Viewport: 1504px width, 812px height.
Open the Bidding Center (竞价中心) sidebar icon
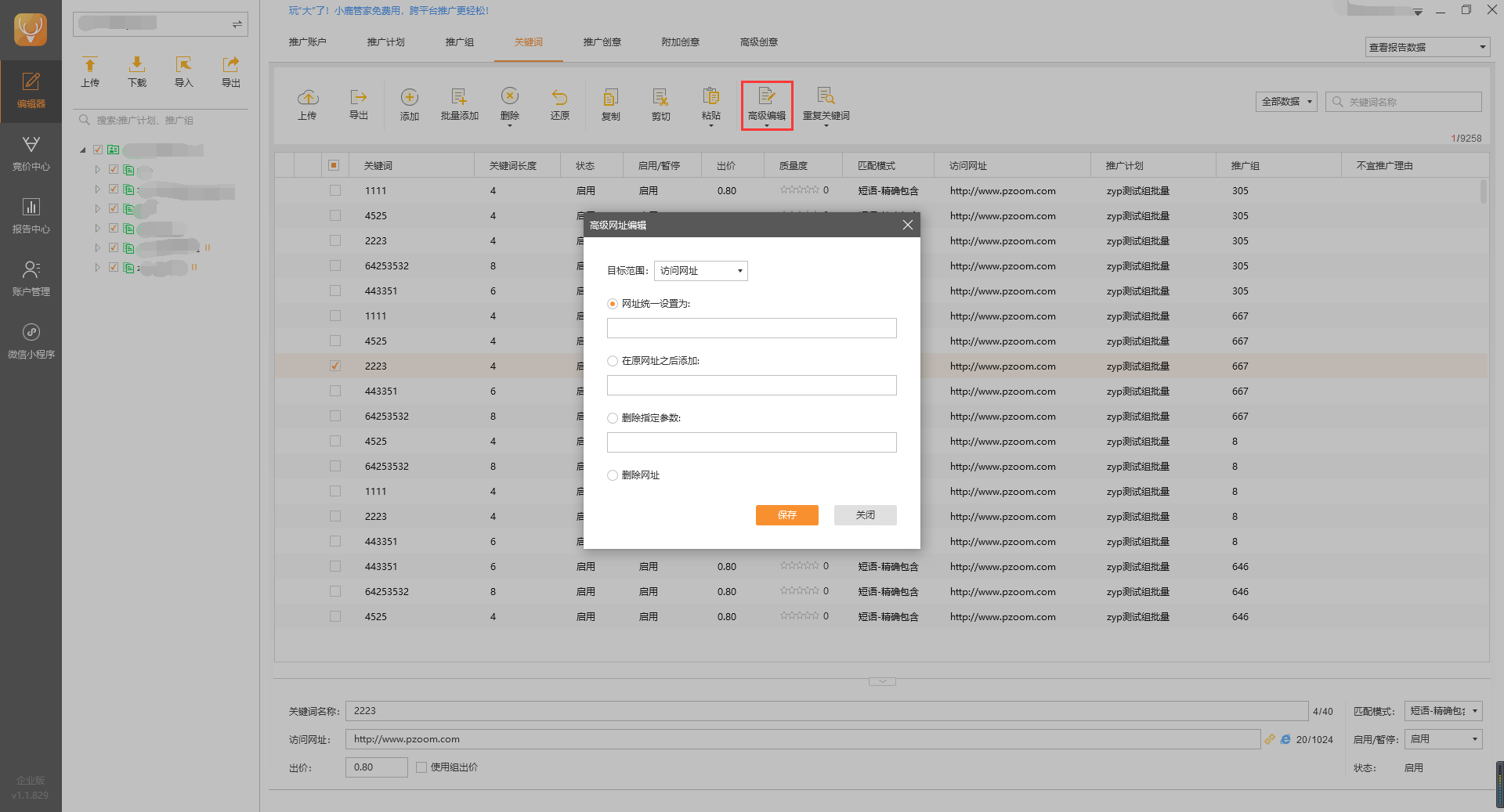pos(31,153)
